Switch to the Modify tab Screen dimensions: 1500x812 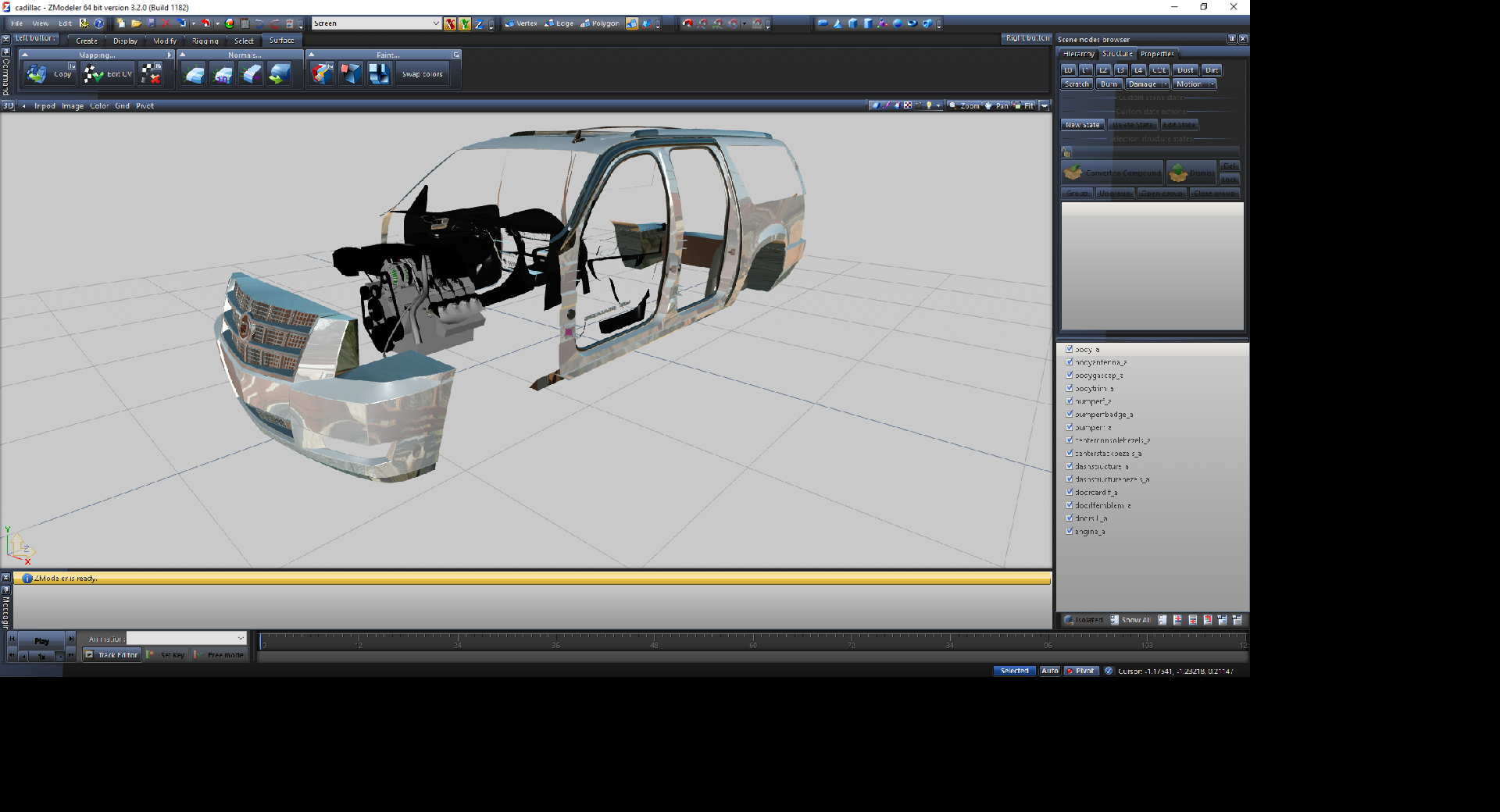pyautogui.click(x=164, y=41)
